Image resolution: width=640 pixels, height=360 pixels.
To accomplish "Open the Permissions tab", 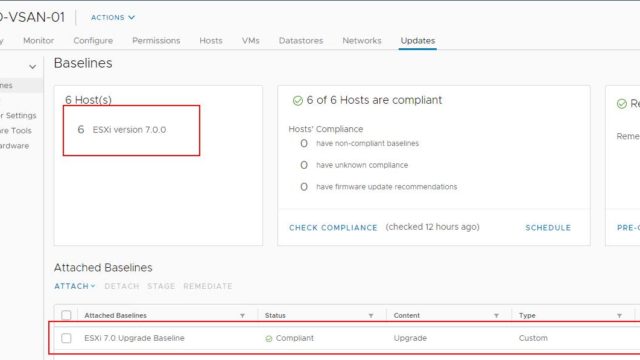I will coord(156,40).
